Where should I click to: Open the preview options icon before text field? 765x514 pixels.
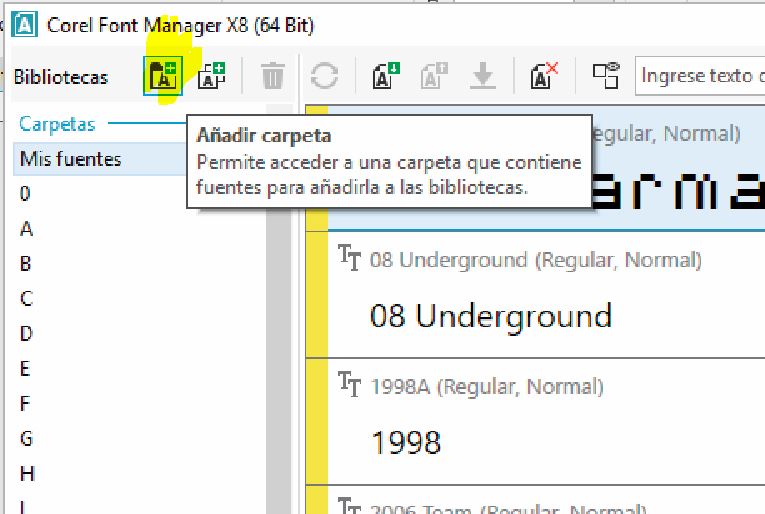click(x=606, y=76)
